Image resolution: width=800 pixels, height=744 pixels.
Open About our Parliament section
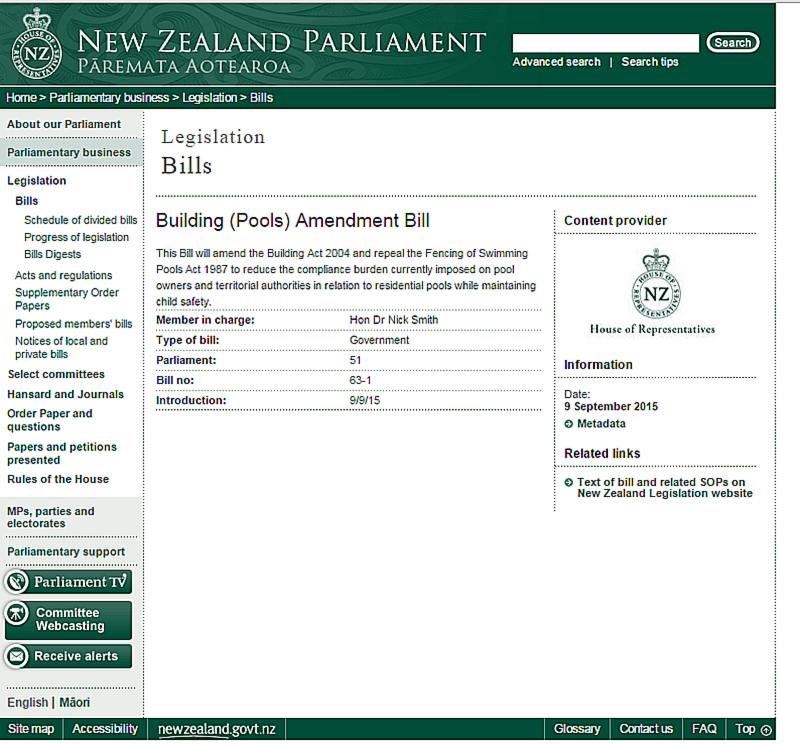[64, 124]
